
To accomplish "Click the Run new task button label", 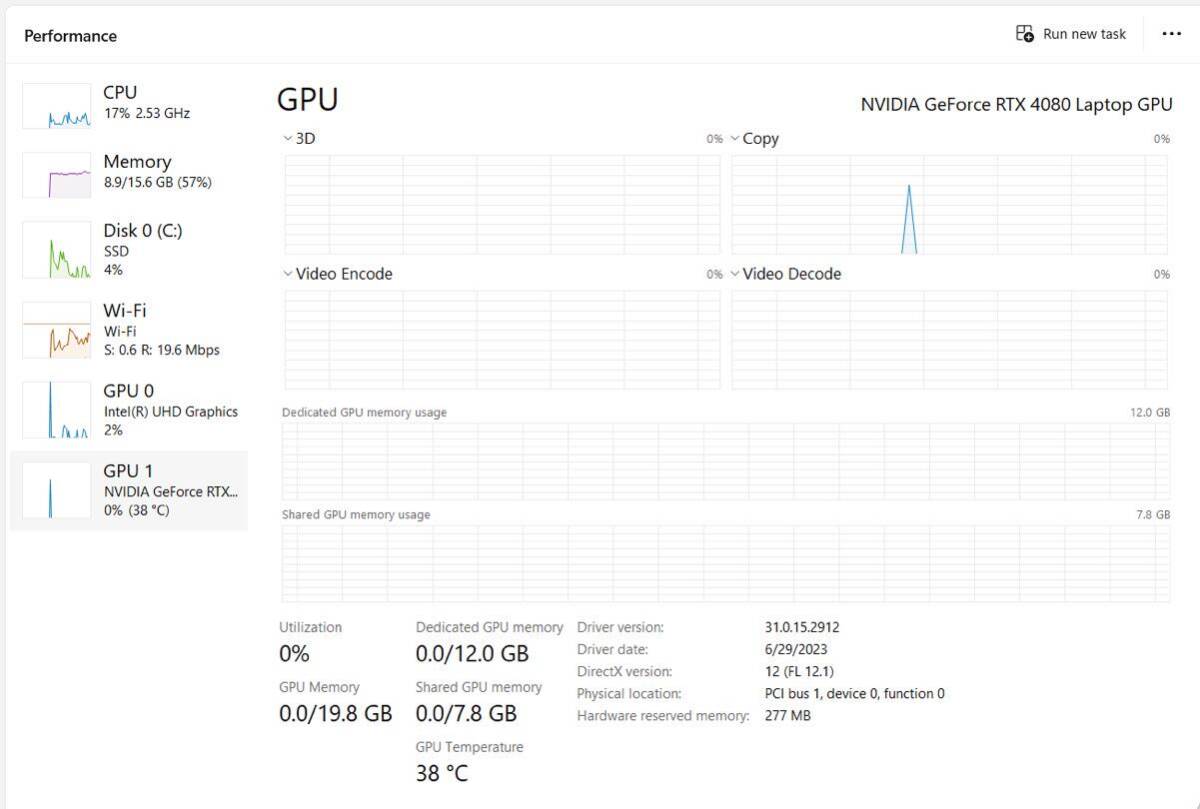I will tap(1084, 34).
